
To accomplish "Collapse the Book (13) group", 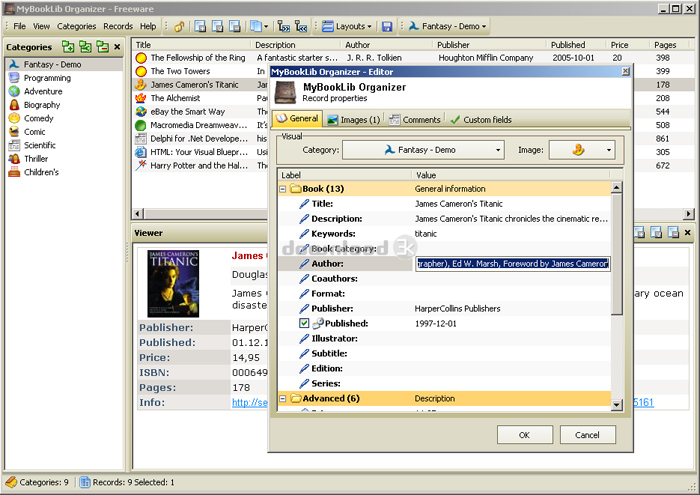I will pos(283,189).
